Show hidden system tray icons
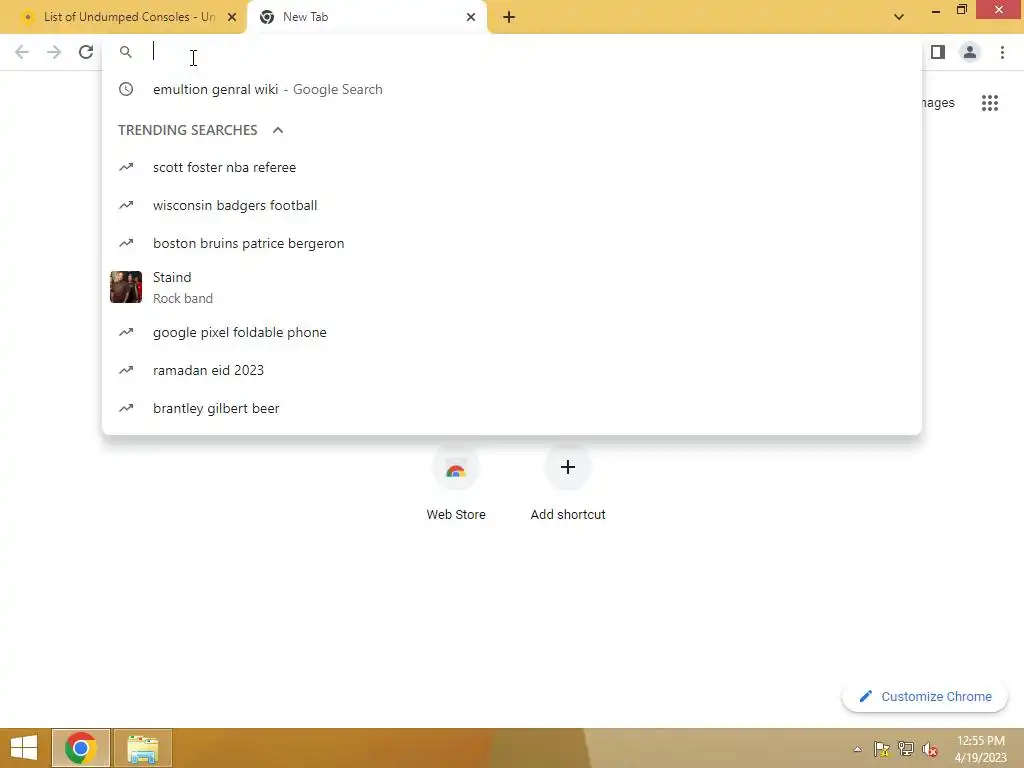Image resolution: width=1024 pixels, height=768 pixels. click(x=857, y=749)
